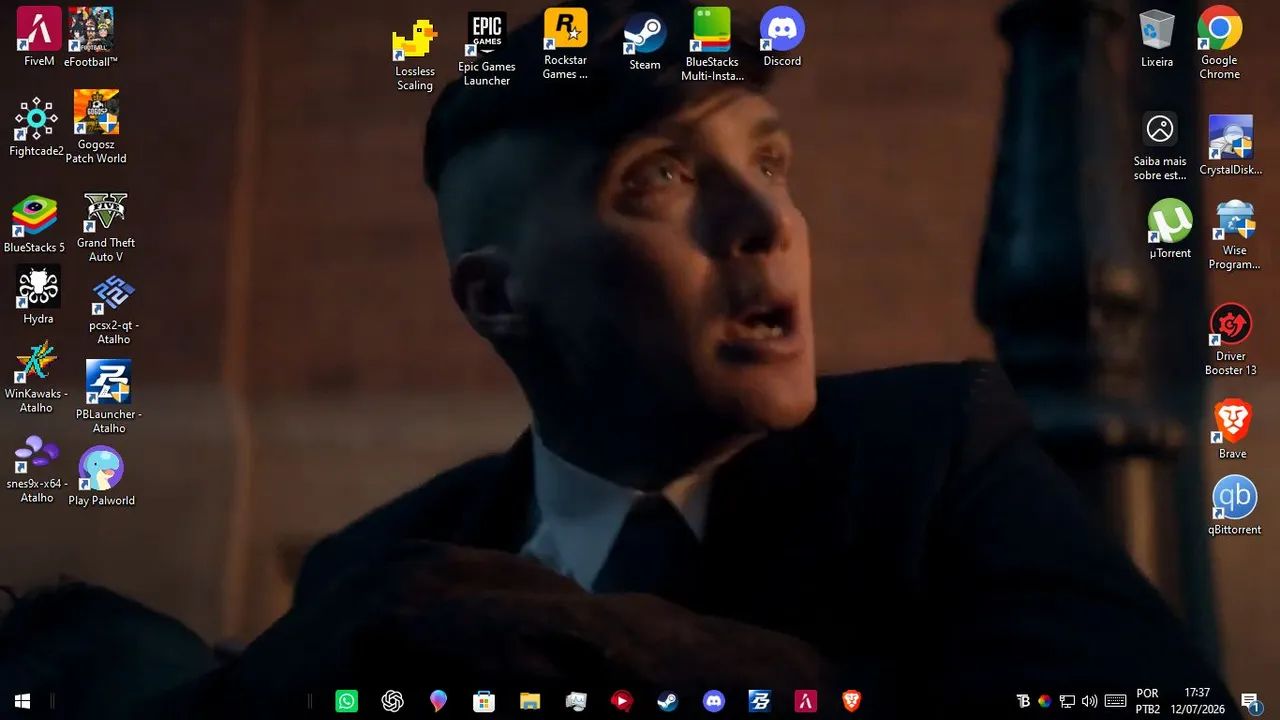Open Google Chrome desktop shortcut
The width and height of the screenshot is (1280, 720).
point(1220,43)
